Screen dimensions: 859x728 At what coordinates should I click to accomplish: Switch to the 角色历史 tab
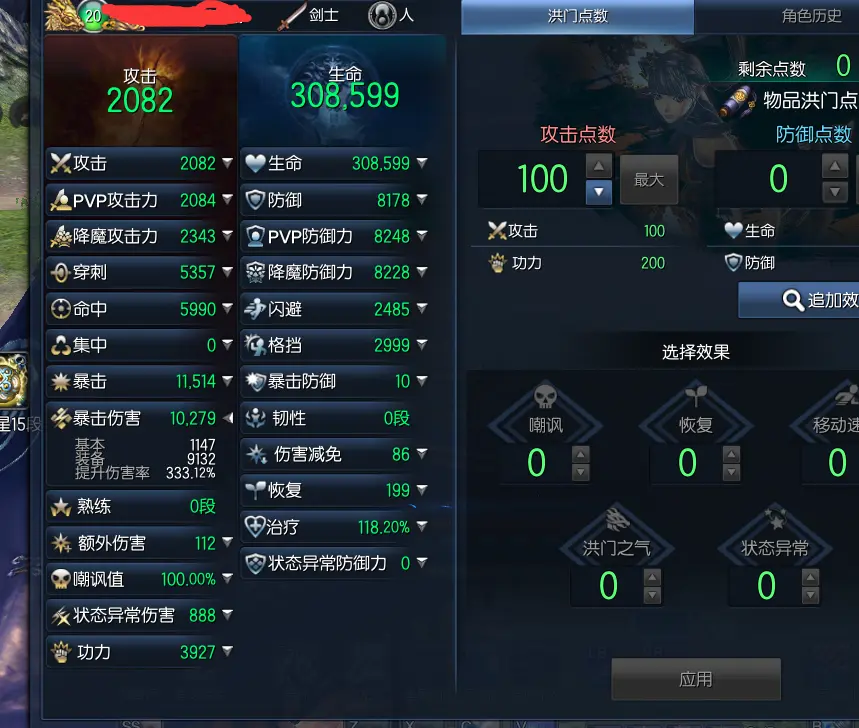(x=811, y=16)
